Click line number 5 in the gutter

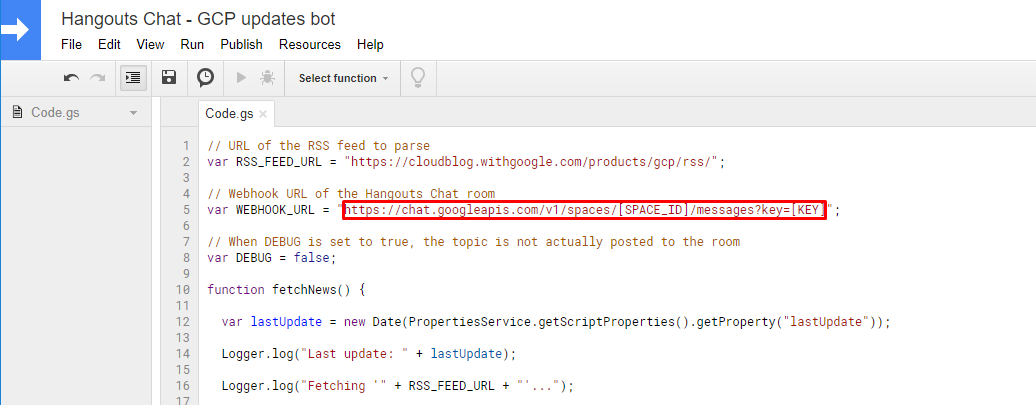click(186, 211)
